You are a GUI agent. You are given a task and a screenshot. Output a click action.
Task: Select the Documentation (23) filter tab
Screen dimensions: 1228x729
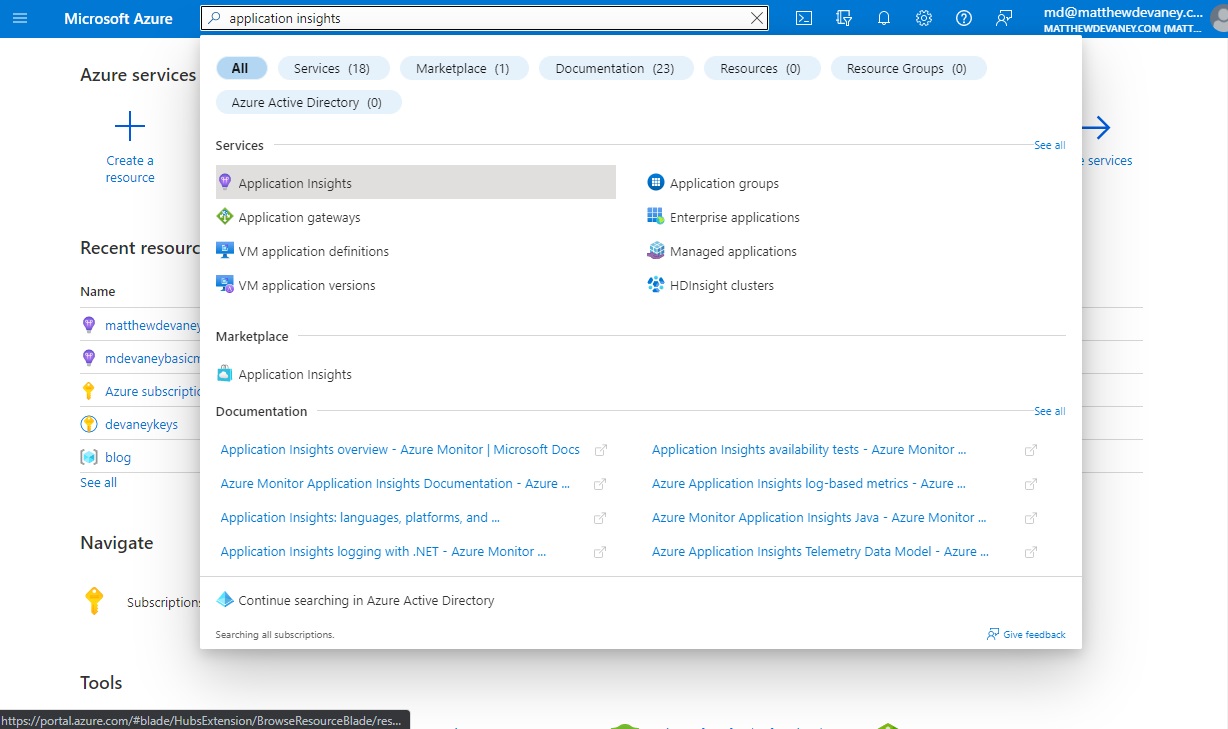pyautogui.click(x=614, y=68)
